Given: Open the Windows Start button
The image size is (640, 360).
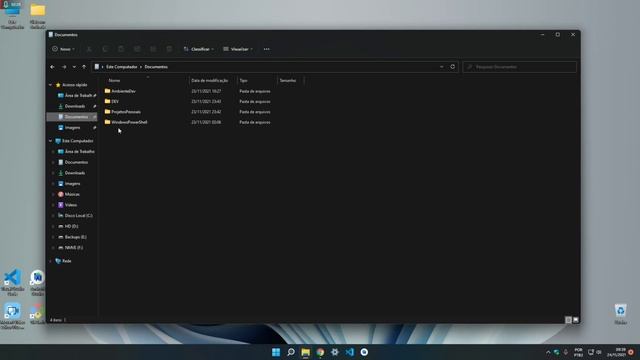Looking at the screenshot, I should pos(276,352).
